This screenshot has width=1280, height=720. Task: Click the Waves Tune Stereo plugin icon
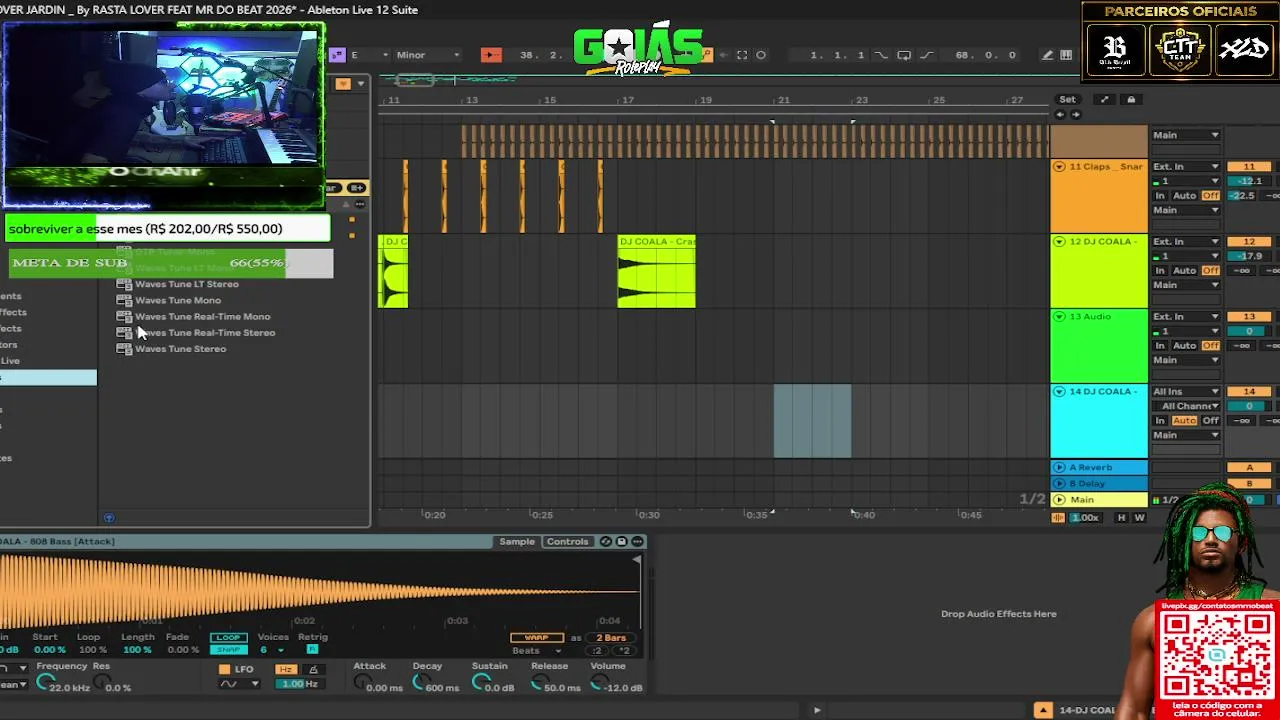[x=124, y=349]
